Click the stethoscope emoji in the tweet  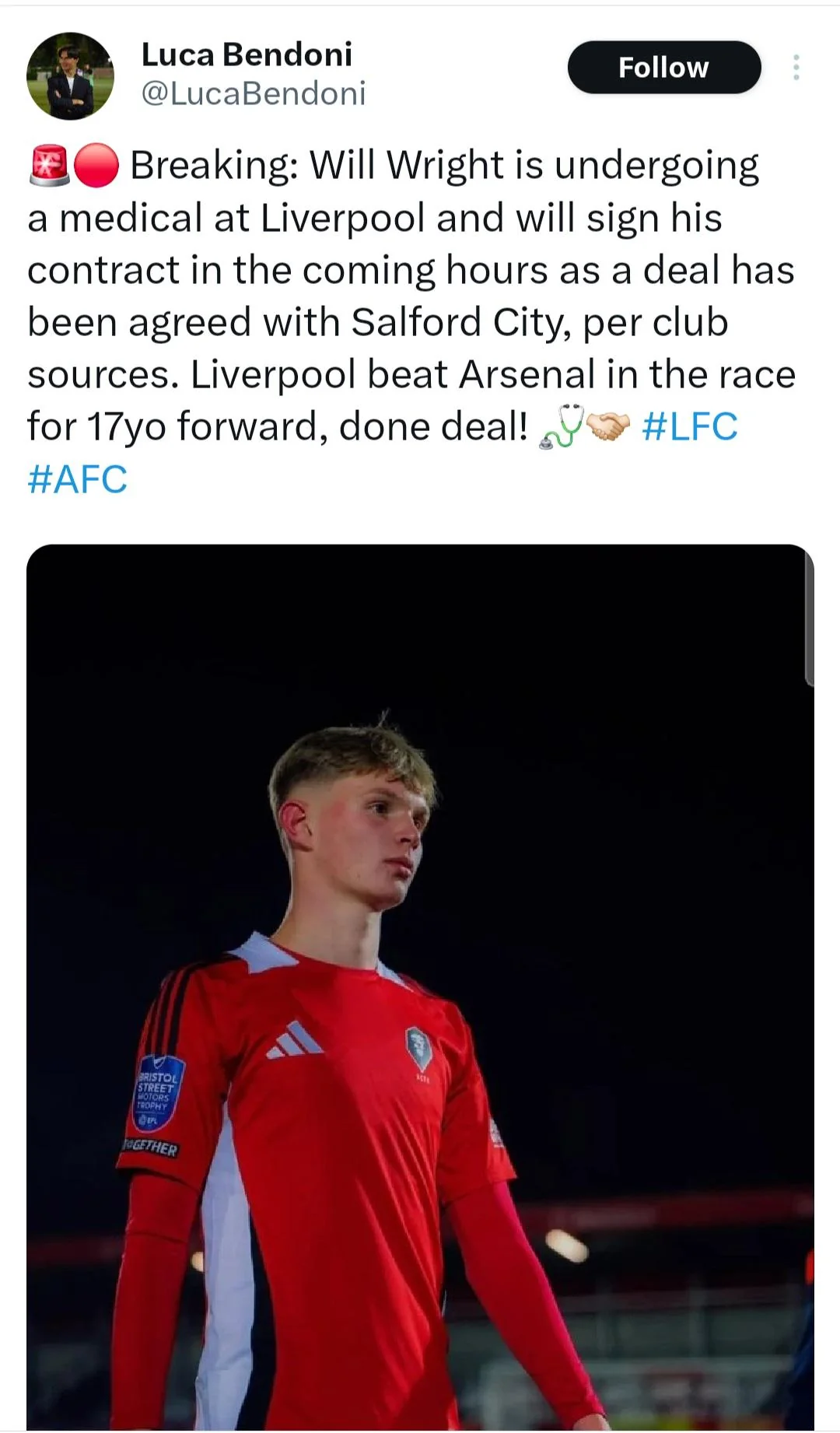click(561, 426)
